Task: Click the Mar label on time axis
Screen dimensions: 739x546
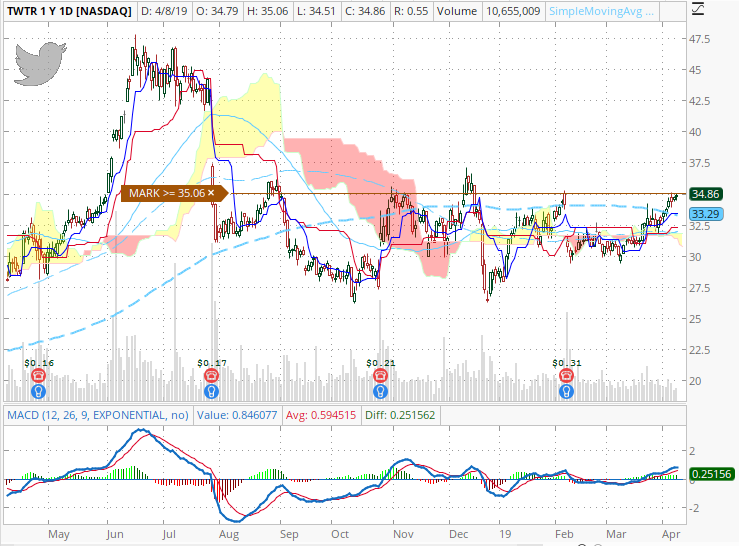Action: tap(616, 534)
